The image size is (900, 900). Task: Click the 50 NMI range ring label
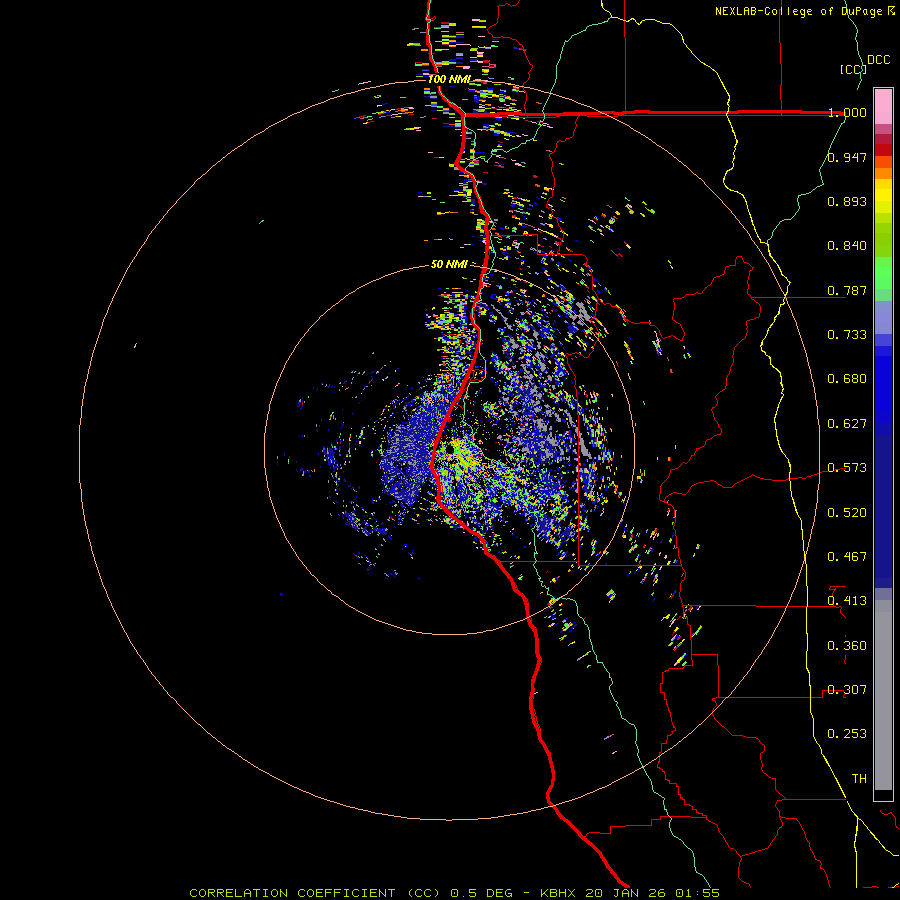point(449,265)
